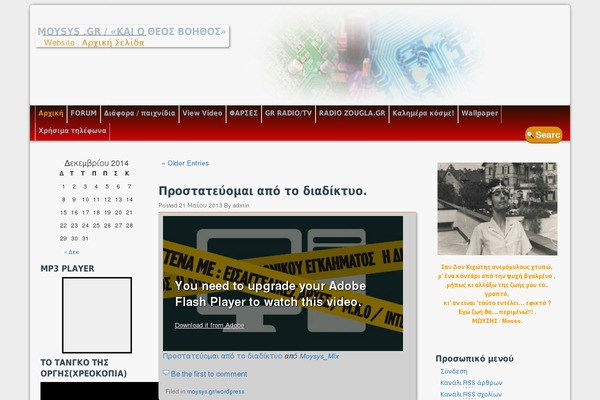
Task: Click calendar day 31
Action: (85, 238)
